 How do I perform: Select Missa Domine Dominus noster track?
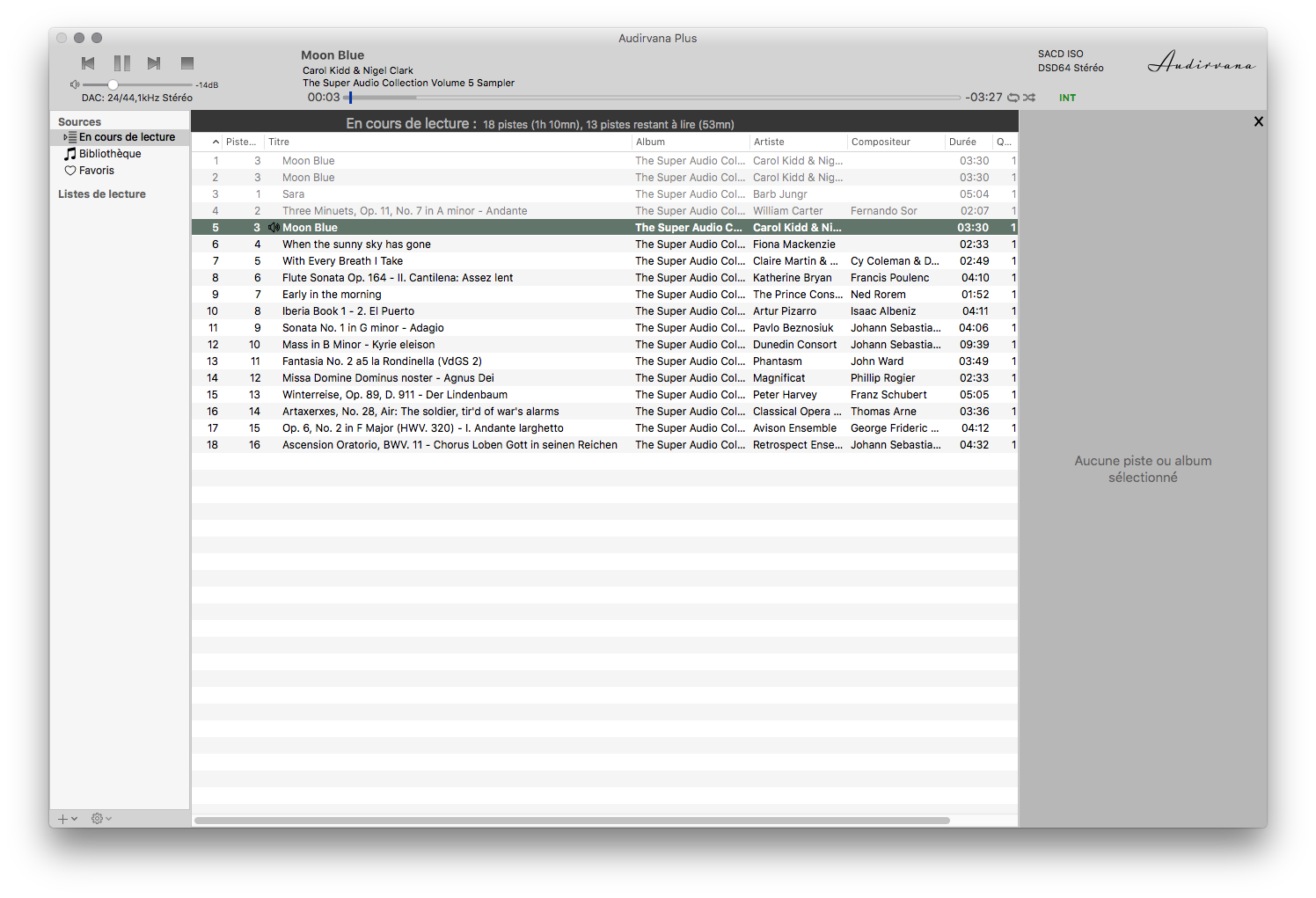[x=604, y=378]
